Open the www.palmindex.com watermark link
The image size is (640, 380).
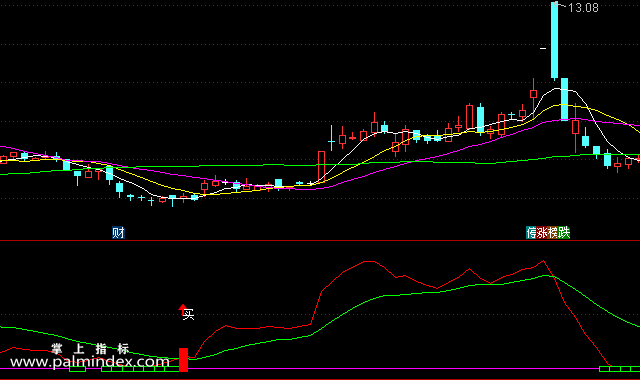tap(89, 362)
